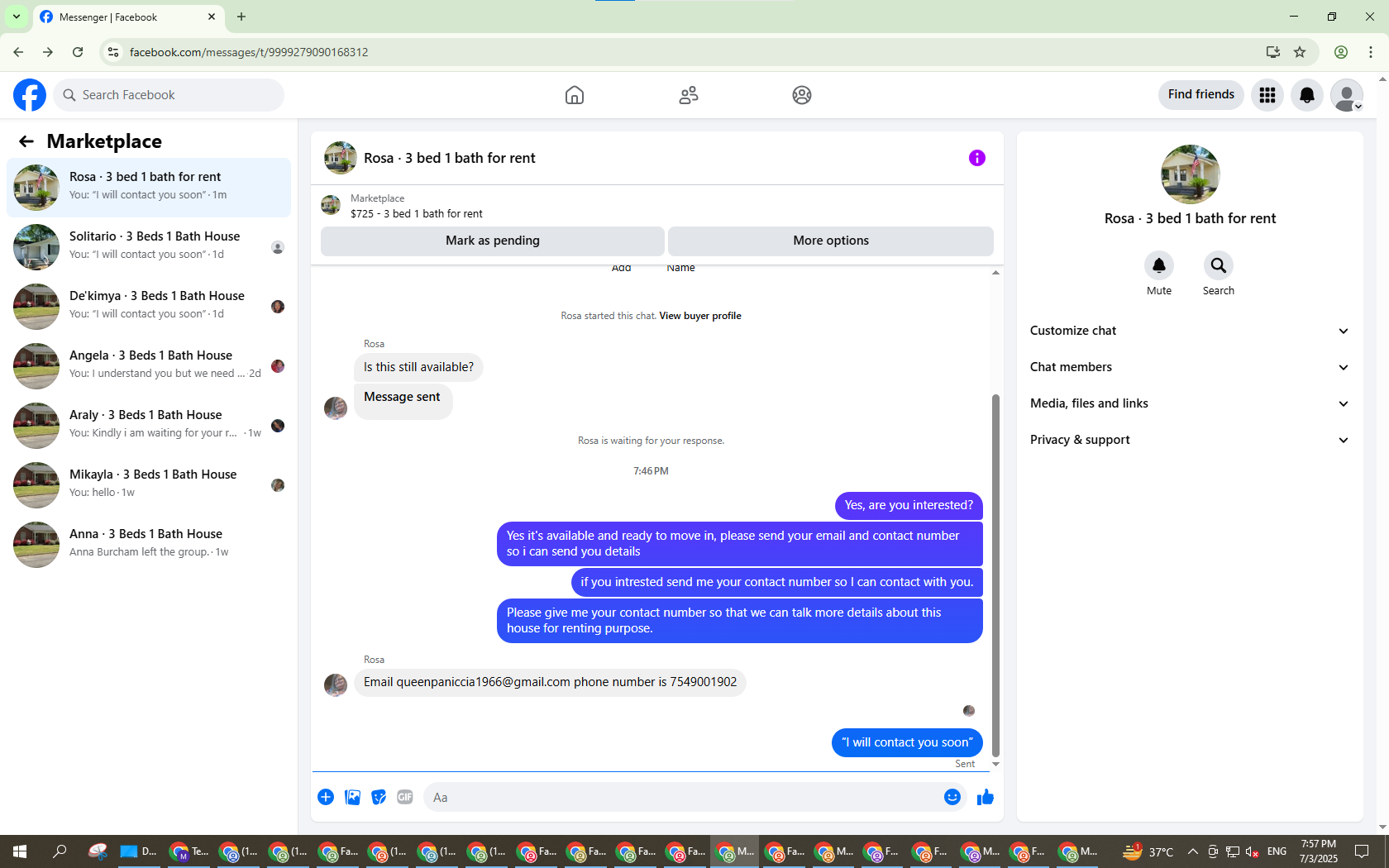Click Mark as pending button

click(493, 241)
